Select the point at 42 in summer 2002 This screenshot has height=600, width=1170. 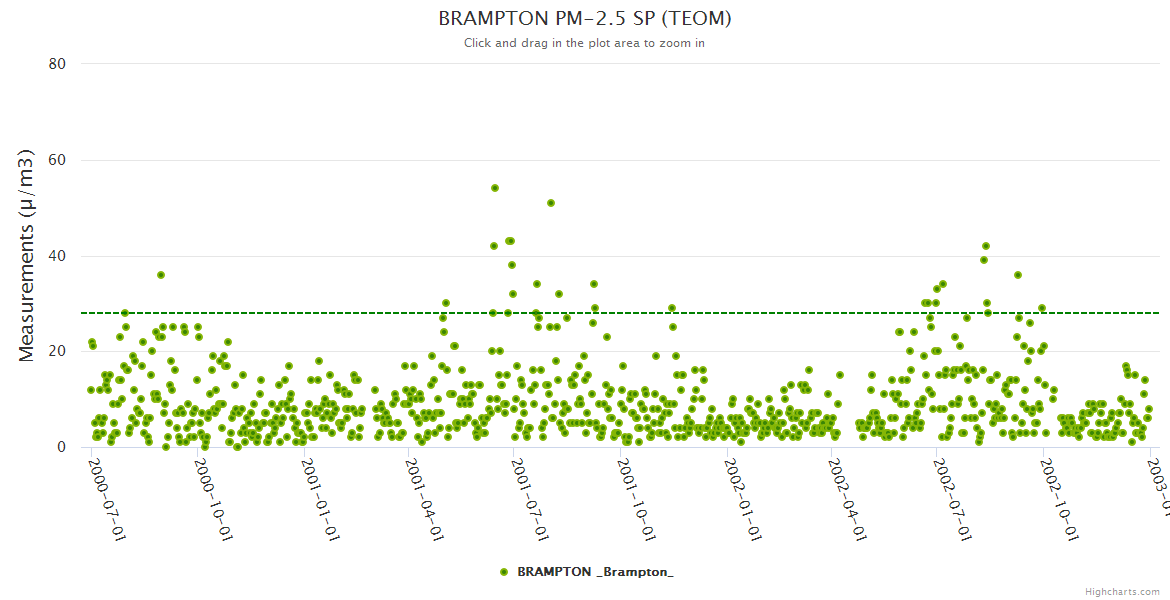pos(986,246)
